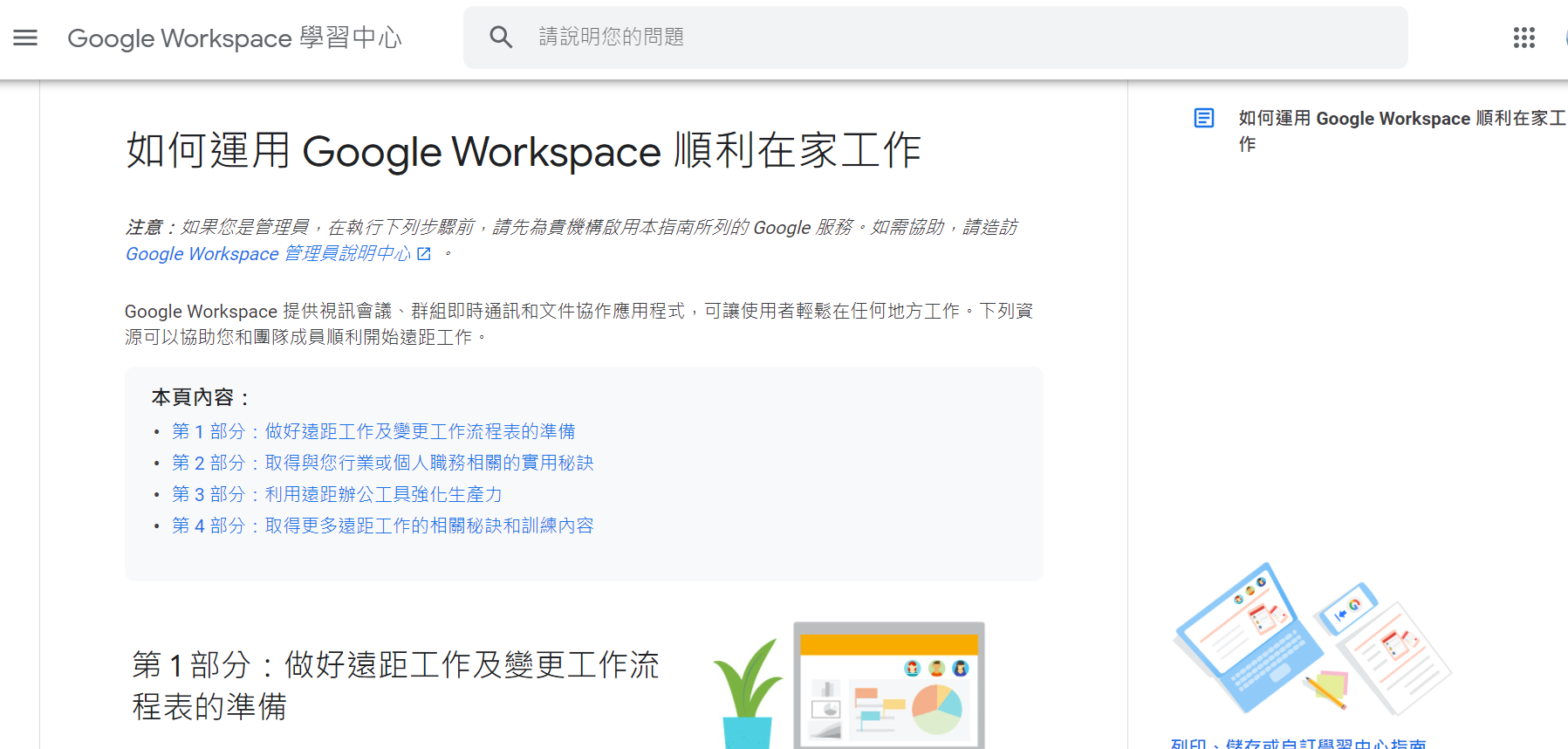Click the italic note starting with 注意：
This screenshot has width=1568, height=749.
coord(572,240)
